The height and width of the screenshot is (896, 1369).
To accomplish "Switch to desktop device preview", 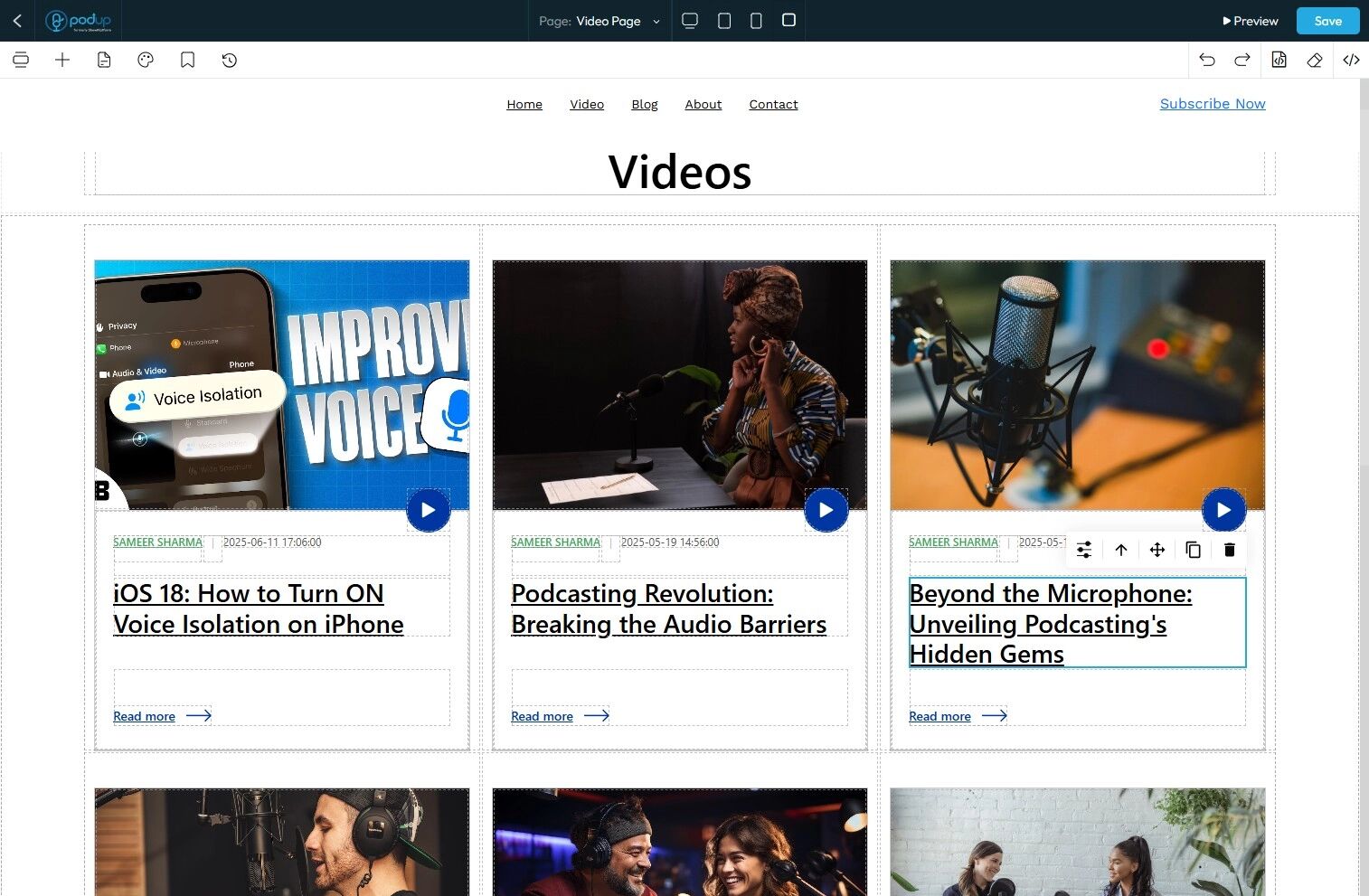I will [690, 21].
